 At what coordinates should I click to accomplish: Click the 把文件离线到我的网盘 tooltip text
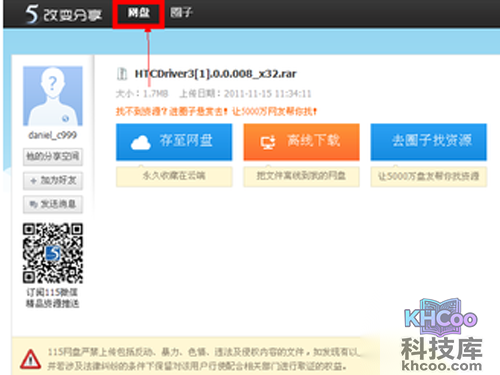click(x=301, y=176)
